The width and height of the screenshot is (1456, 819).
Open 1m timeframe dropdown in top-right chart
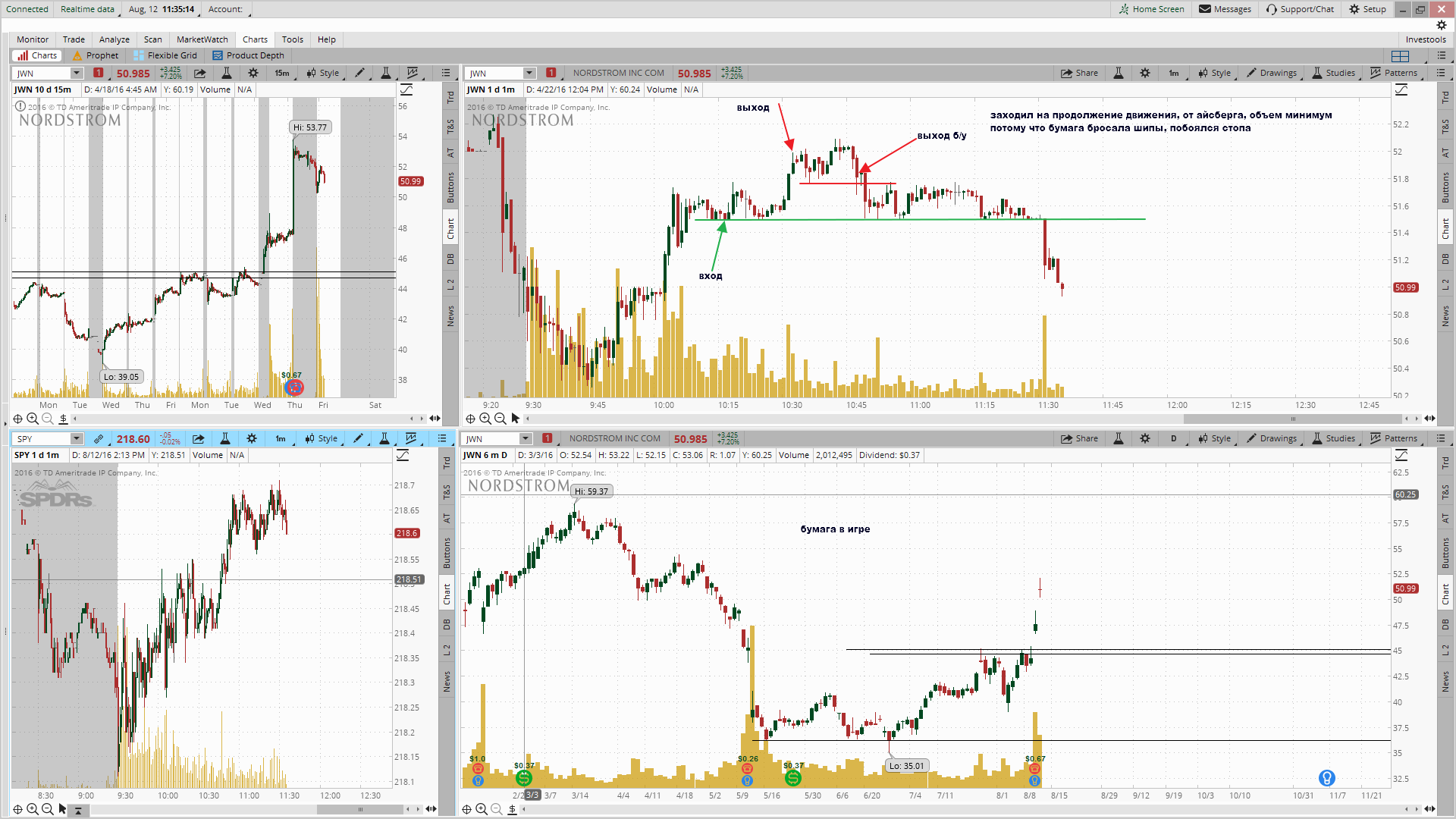[x=1175, y=73]
